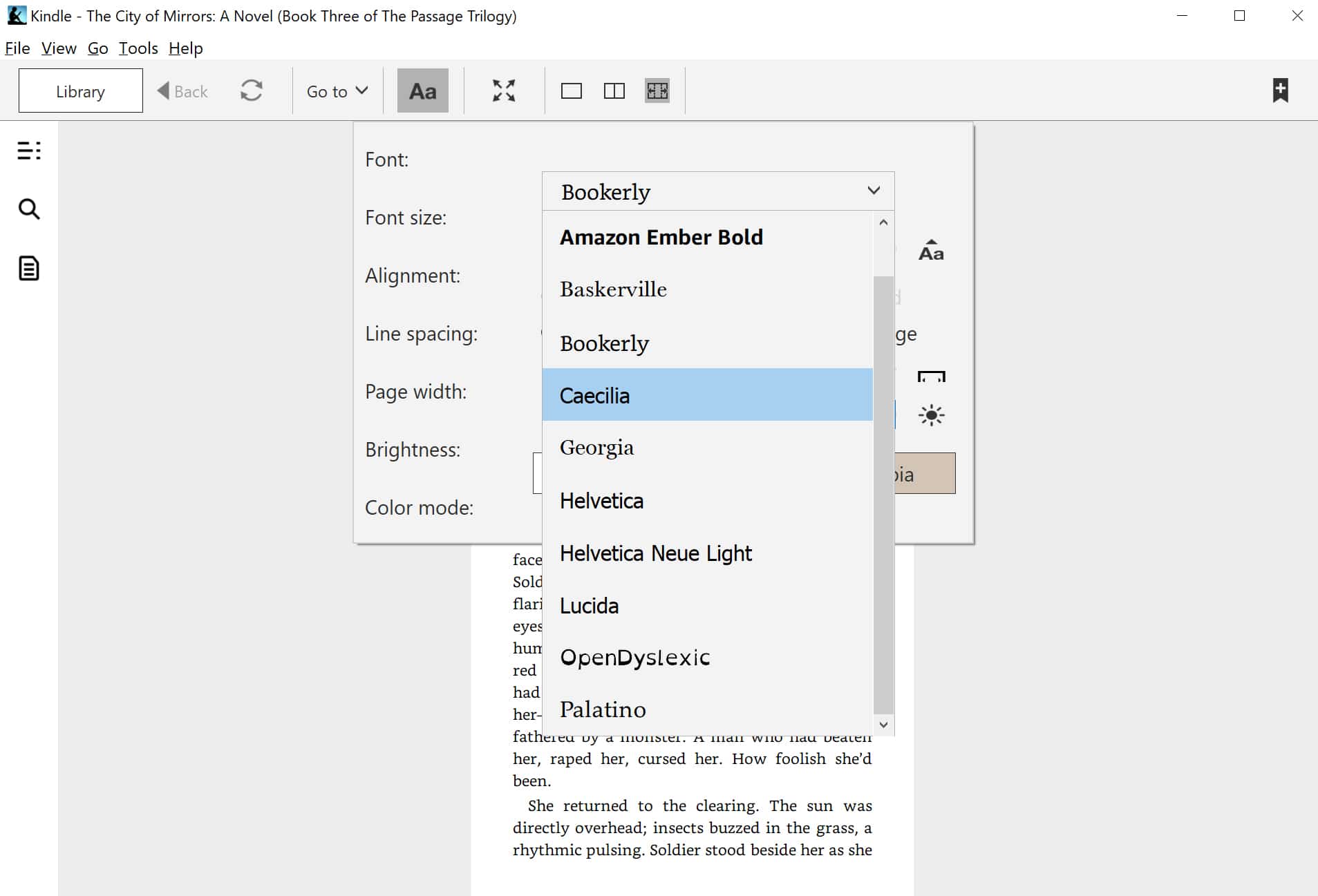Choose the Sepia color mode

(x=925, y=473)
